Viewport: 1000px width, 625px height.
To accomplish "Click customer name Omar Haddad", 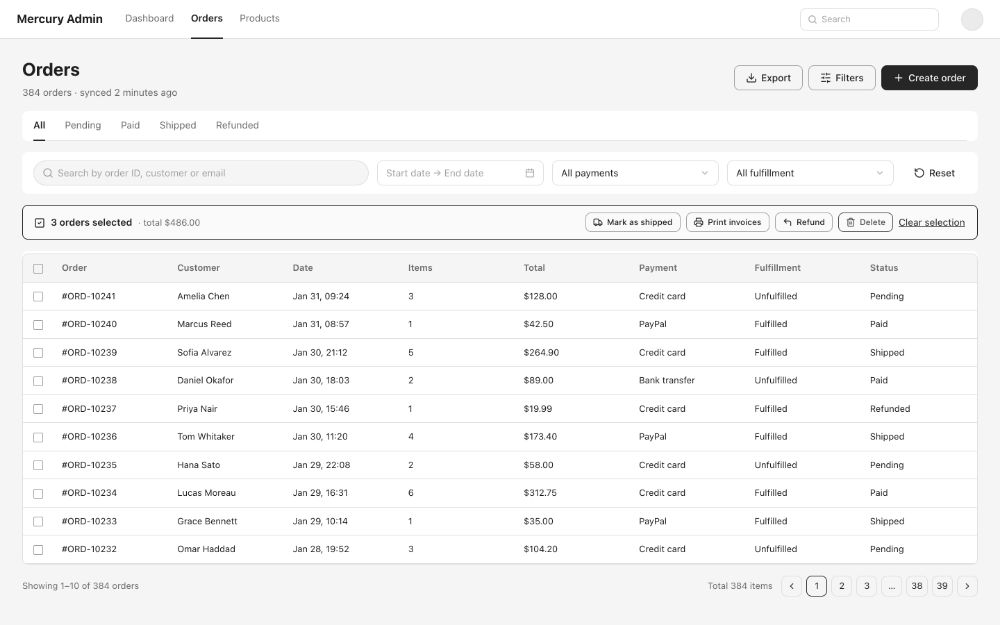I will coord(206,549).
